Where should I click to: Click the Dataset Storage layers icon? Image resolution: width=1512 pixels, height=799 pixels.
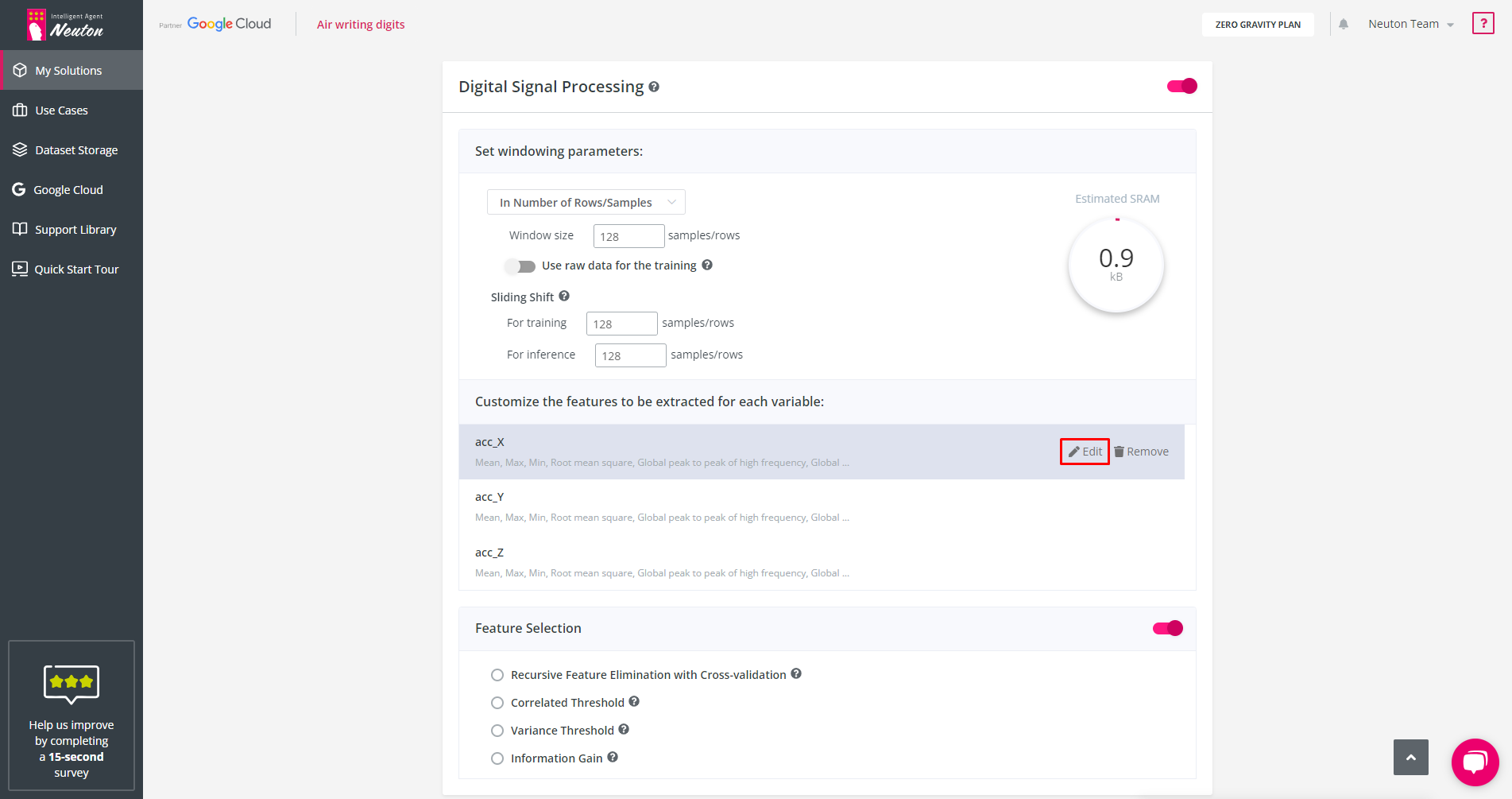coord(20,149)
